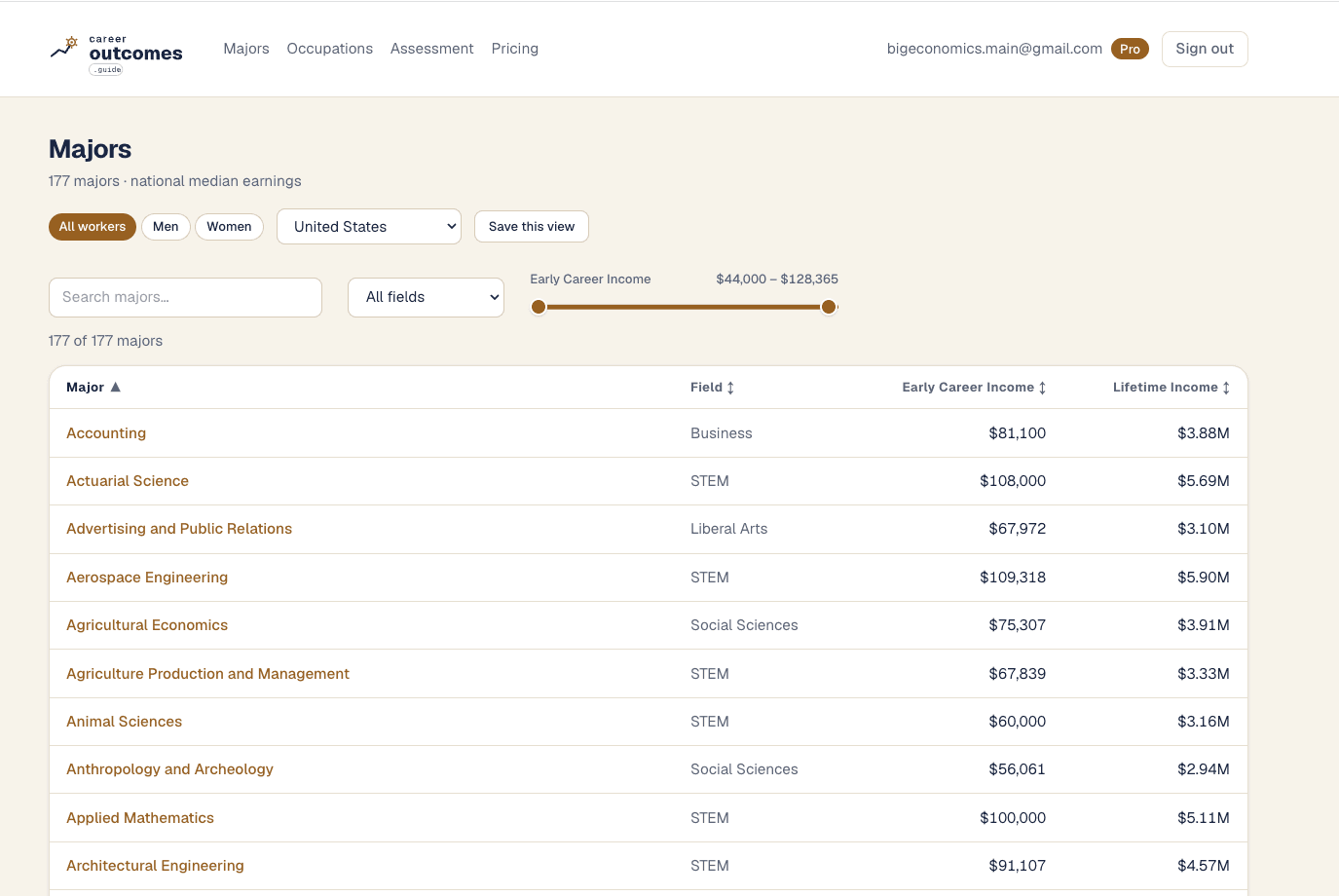Click the Business field in Accounting row
This screenshot has width=1339, height=896.
(x=721, y=433)
